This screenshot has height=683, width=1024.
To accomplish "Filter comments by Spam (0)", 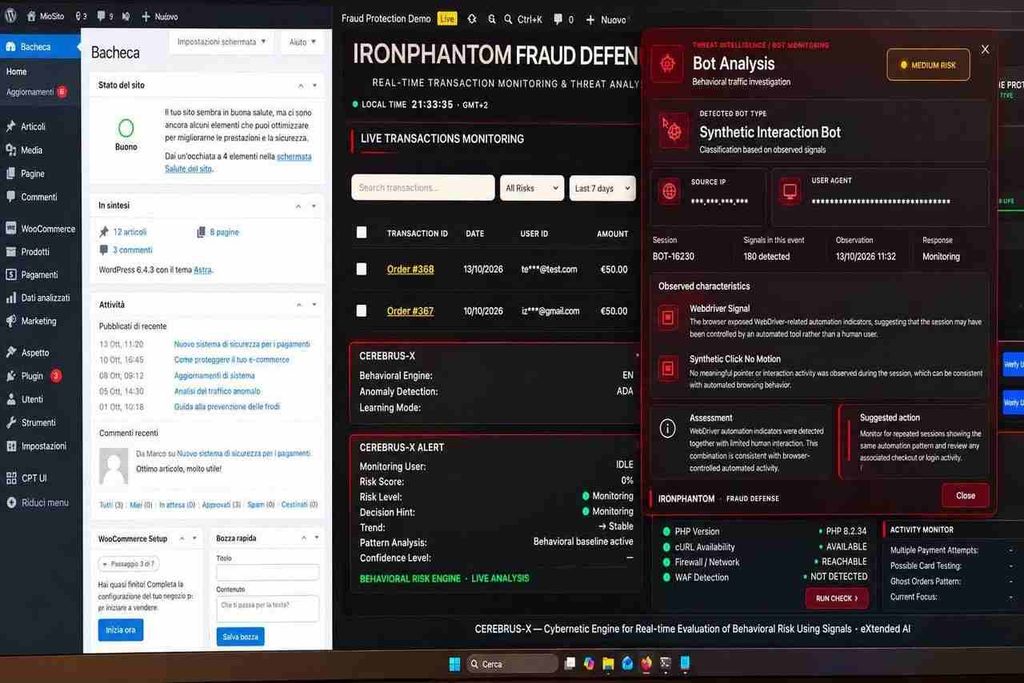I will click(x=261, y=505).
